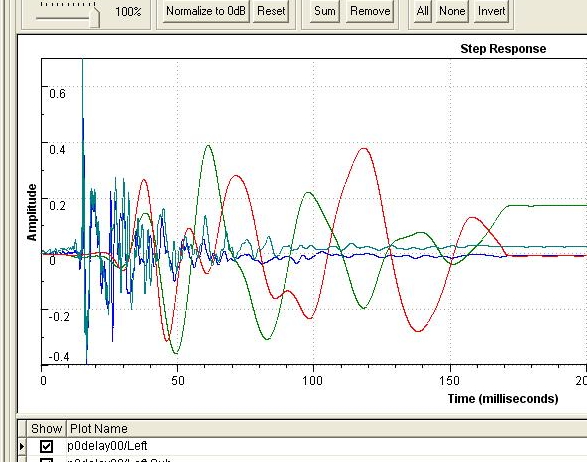Click the Show column header
This screenshot has height=462, width=587.
tap(46, 429)
